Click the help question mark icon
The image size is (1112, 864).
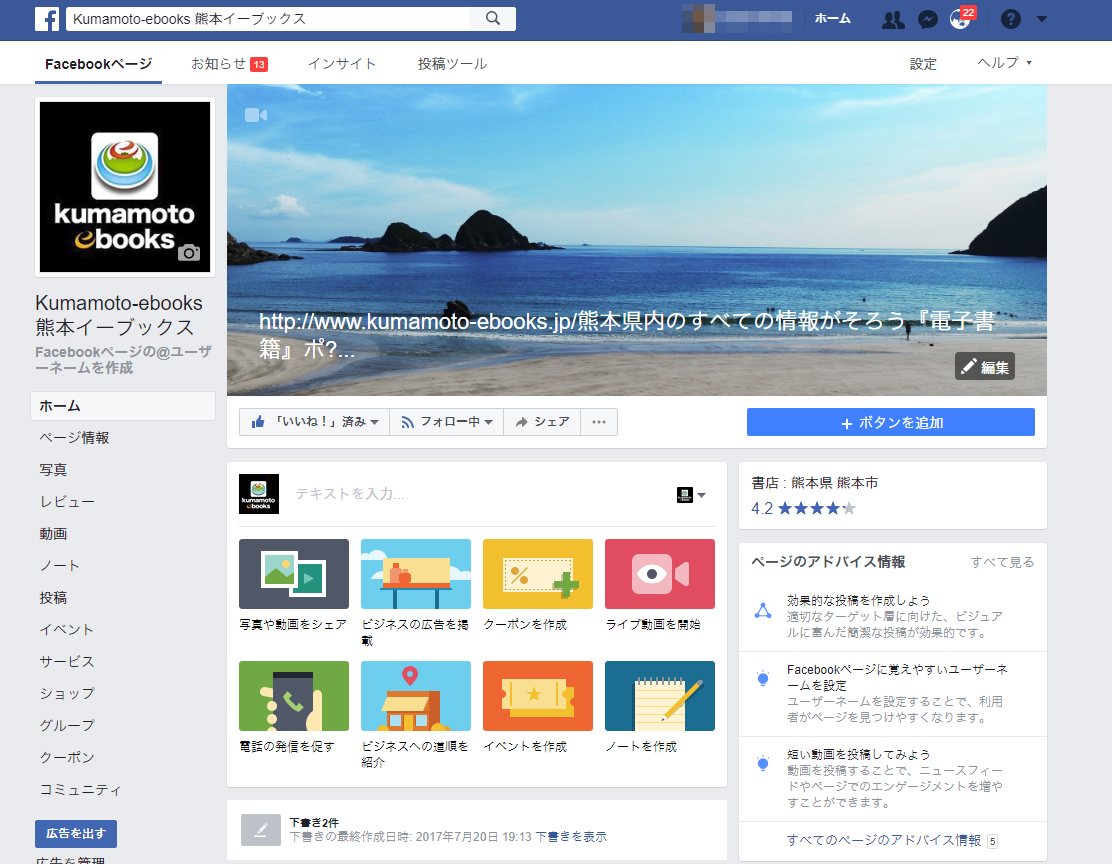1010,20
